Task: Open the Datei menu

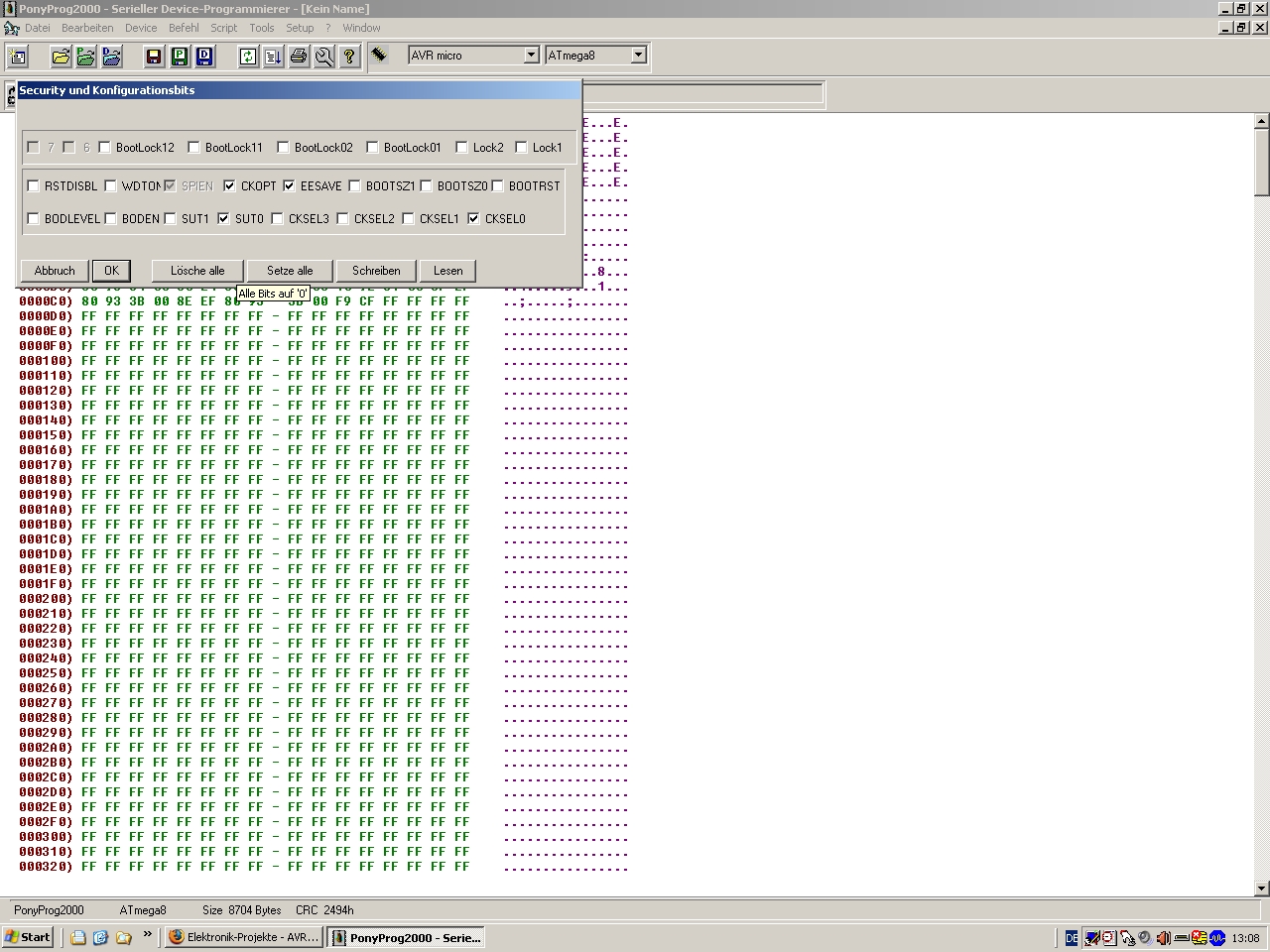Action: [38, 28]
